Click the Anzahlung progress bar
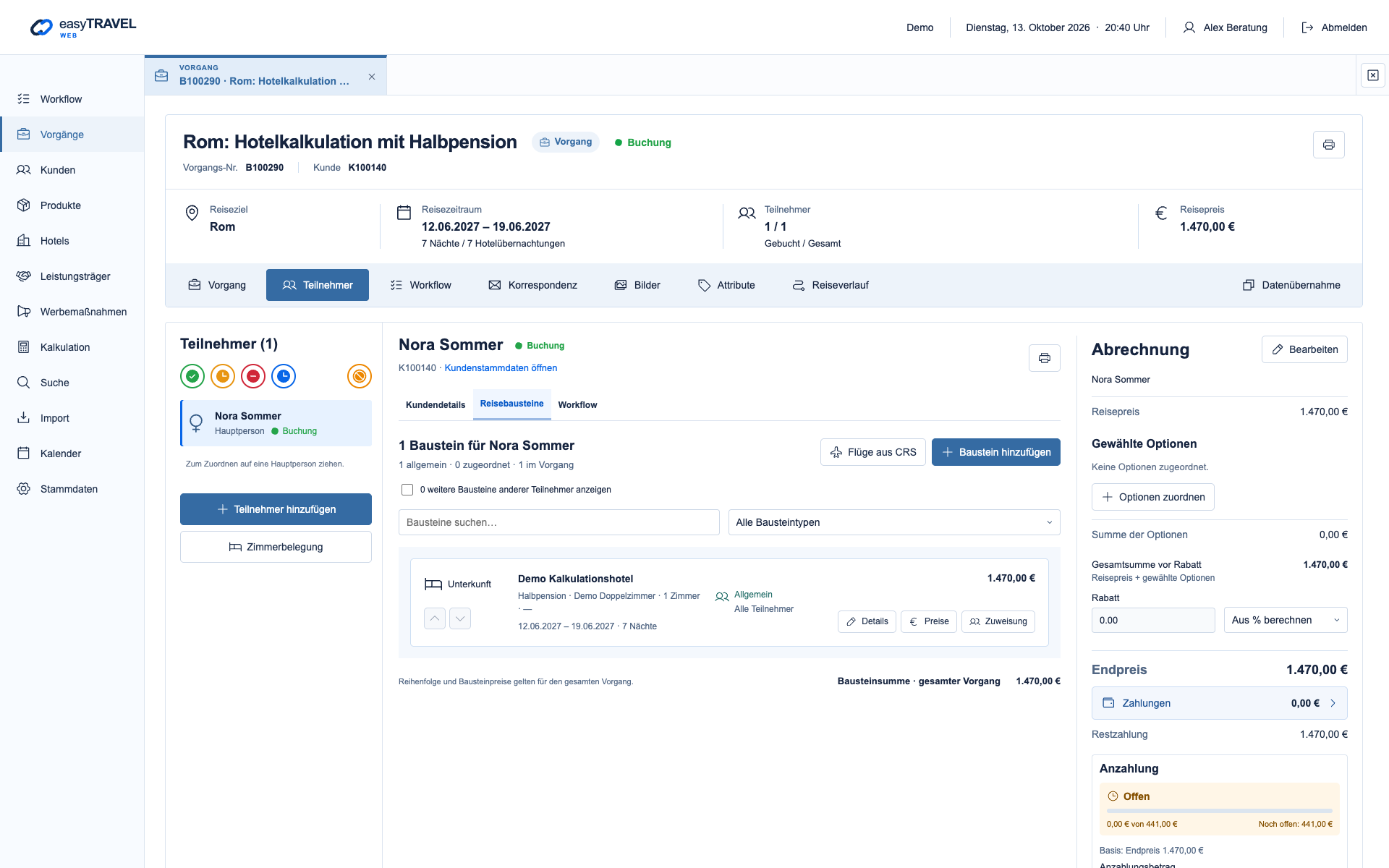The width and height of the screenshot is (1389, 868). (x=1220, y=811)
